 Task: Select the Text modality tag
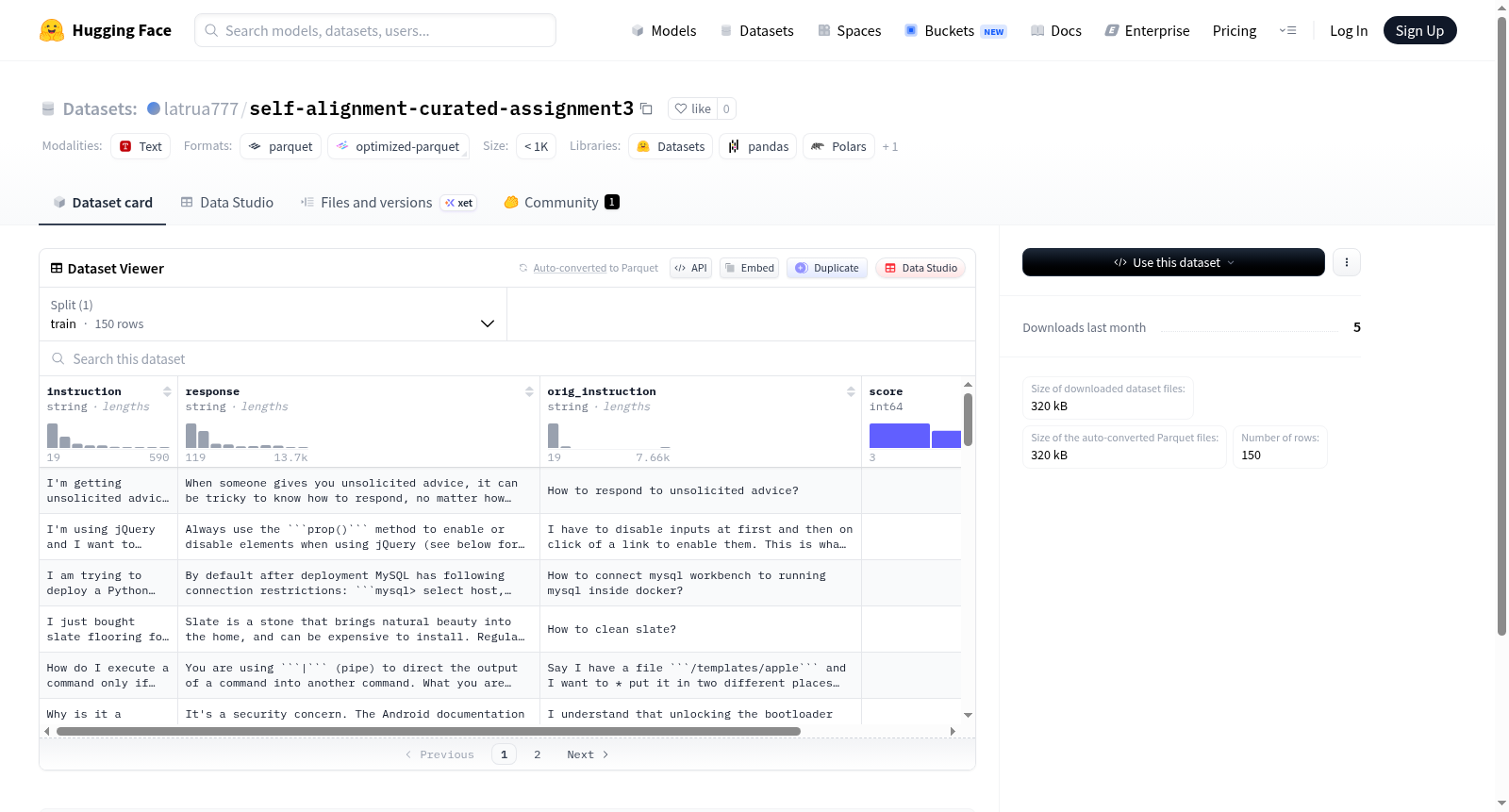[x=141, y=146]
